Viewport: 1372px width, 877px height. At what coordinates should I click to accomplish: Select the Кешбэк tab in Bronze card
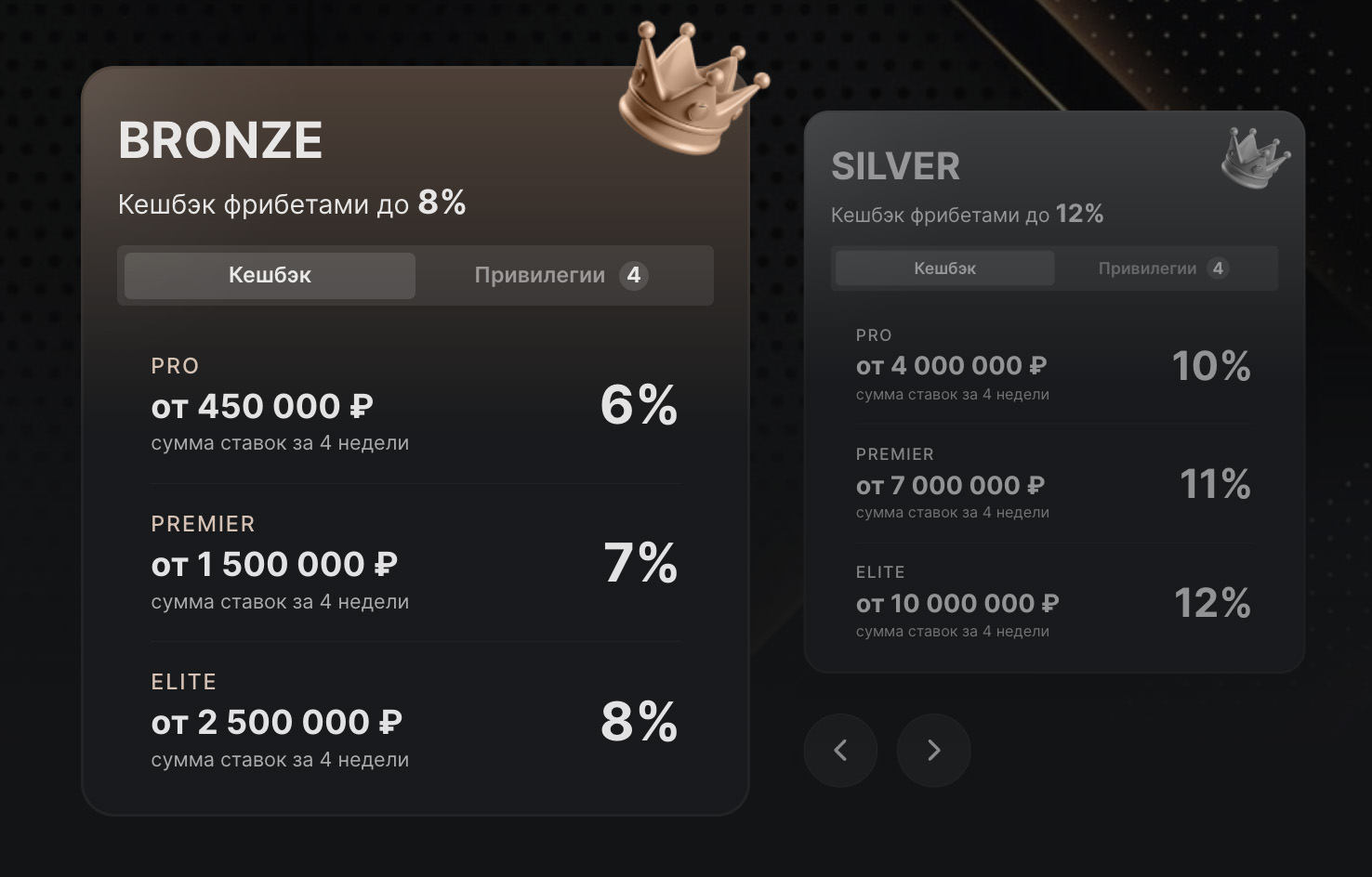tap(270, 276)
